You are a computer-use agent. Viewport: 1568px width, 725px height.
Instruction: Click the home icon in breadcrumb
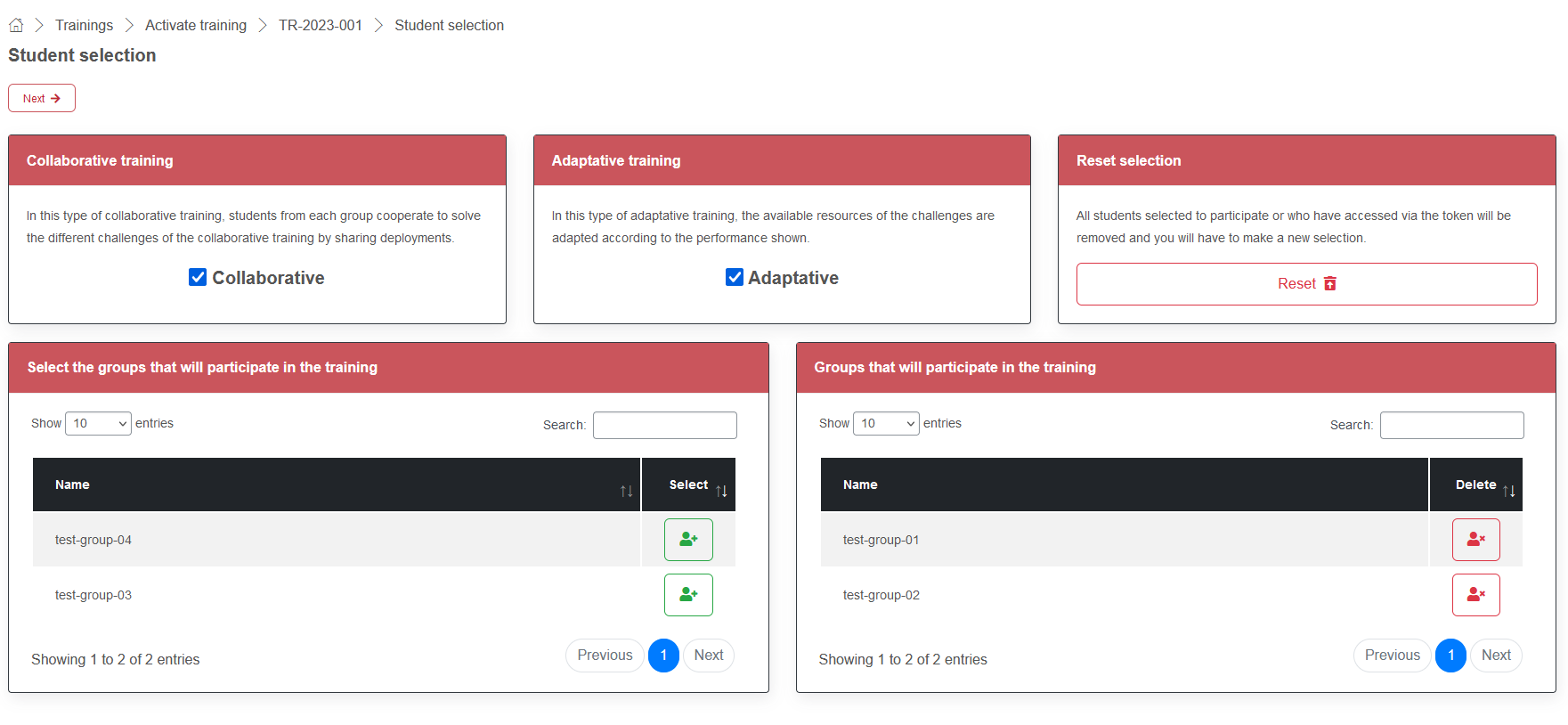coord(16,25)
